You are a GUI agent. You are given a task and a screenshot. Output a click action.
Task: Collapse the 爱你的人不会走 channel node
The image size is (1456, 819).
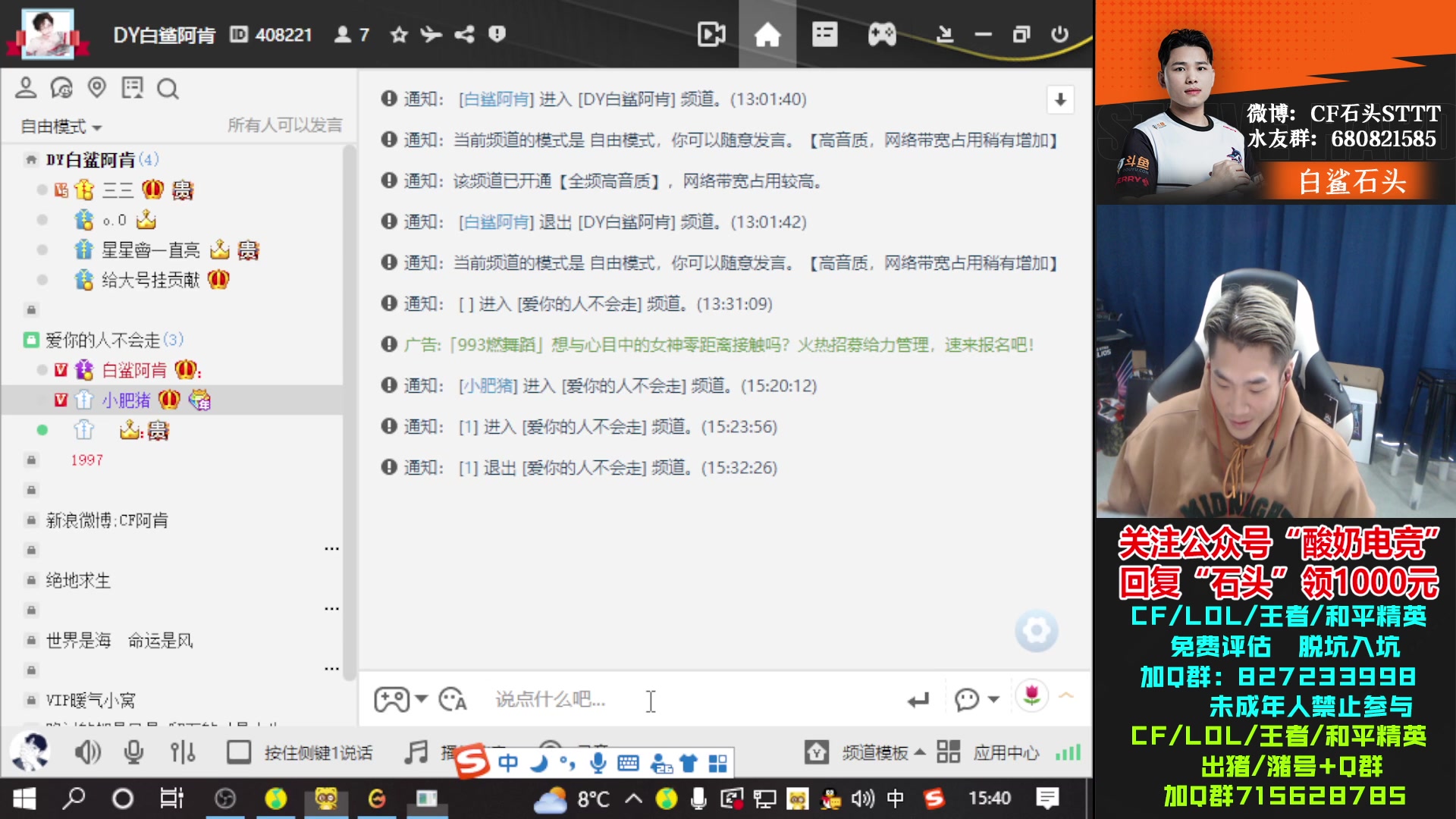[x=31, y=340]
